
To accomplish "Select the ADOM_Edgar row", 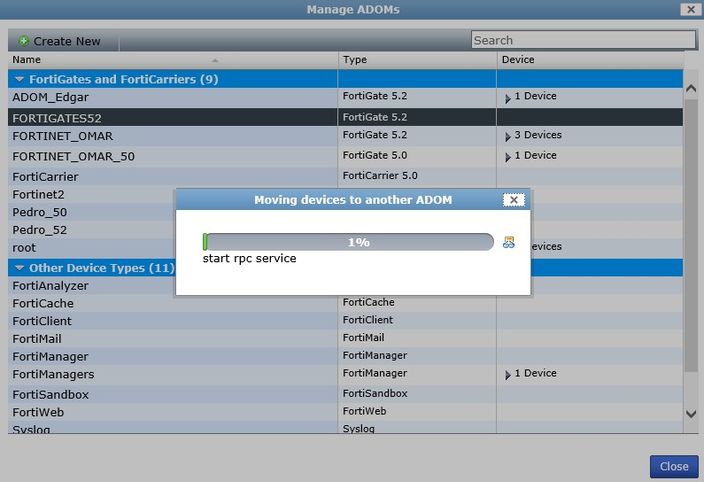I will (345, 97).
